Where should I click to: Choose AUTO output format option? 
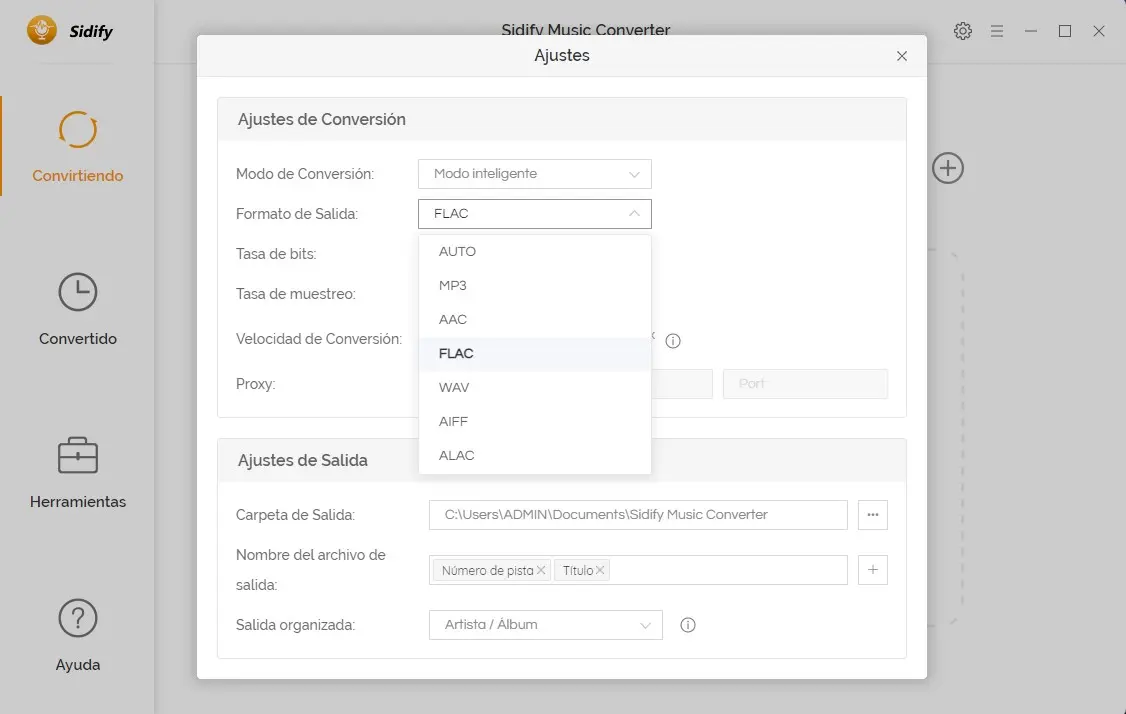click(457, 252)
